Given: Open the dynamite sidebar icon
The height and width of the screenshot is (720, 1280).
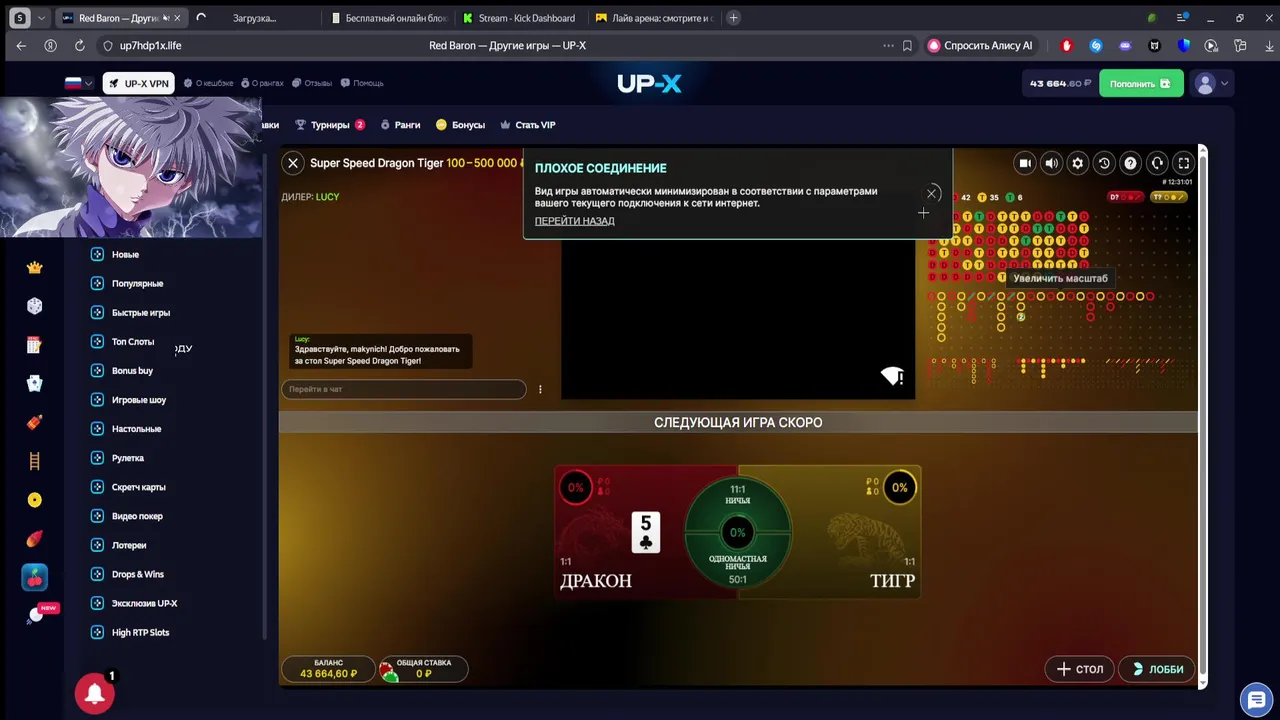Looking at the screenshot, I should [35, 422].
